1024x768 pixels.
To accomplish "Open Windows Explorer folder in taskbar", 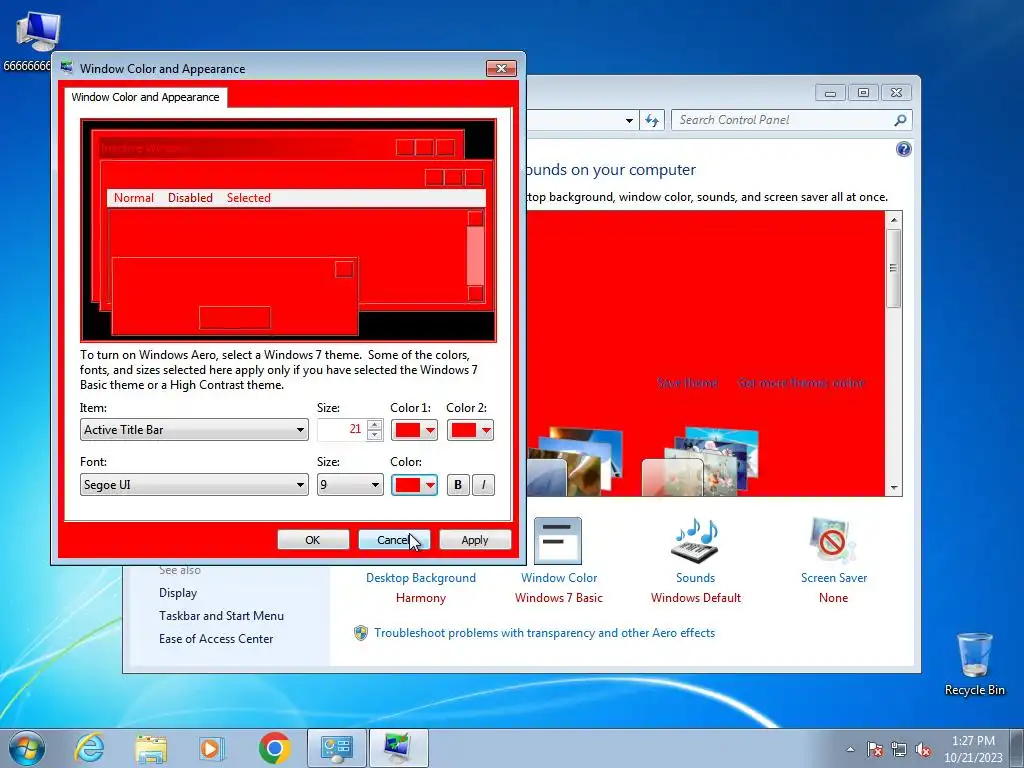I will pos(151,748).
